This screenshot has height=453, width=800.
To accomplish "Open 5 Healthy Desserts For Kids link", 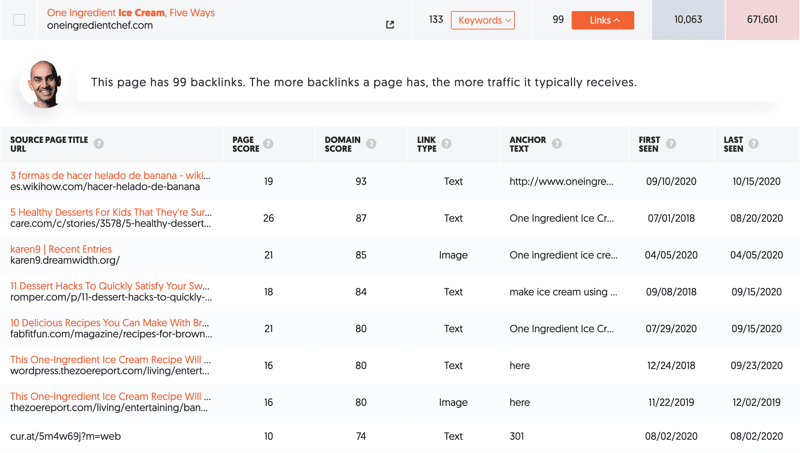I will click(111, 212).
